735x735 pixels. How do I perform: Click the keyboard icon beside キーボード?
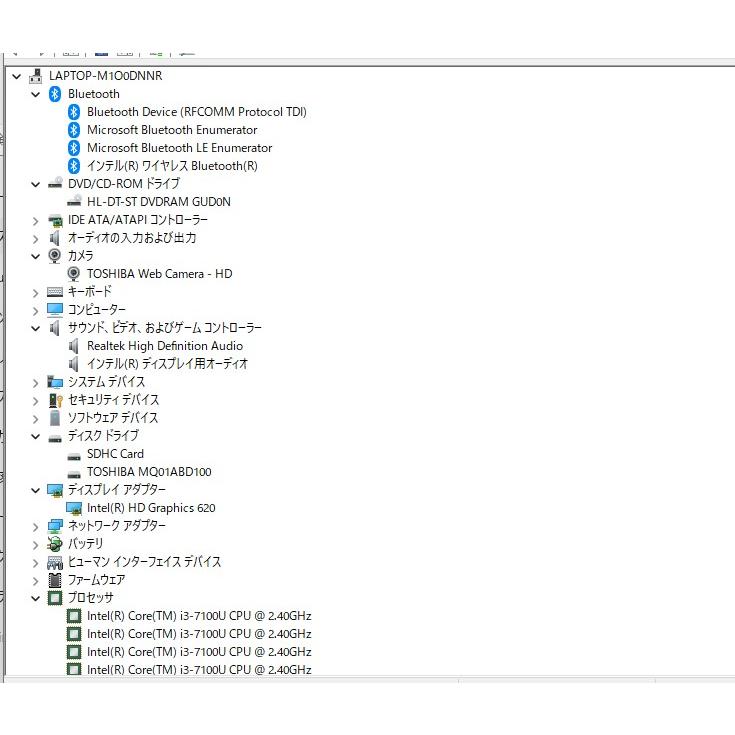click(x=55, y=292)
